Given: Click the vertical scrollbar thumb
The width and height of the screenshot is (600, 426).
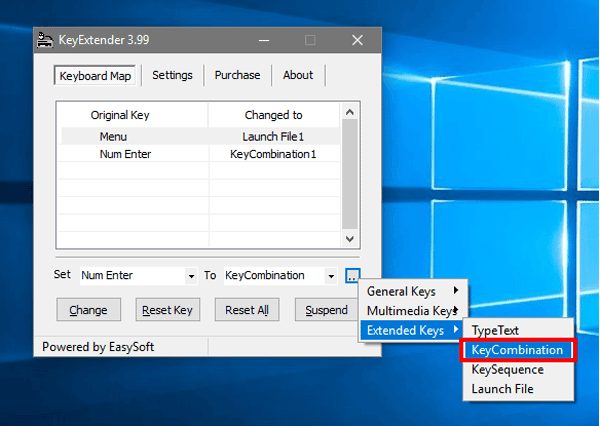Looking at the screenshot, I should 349,174.
